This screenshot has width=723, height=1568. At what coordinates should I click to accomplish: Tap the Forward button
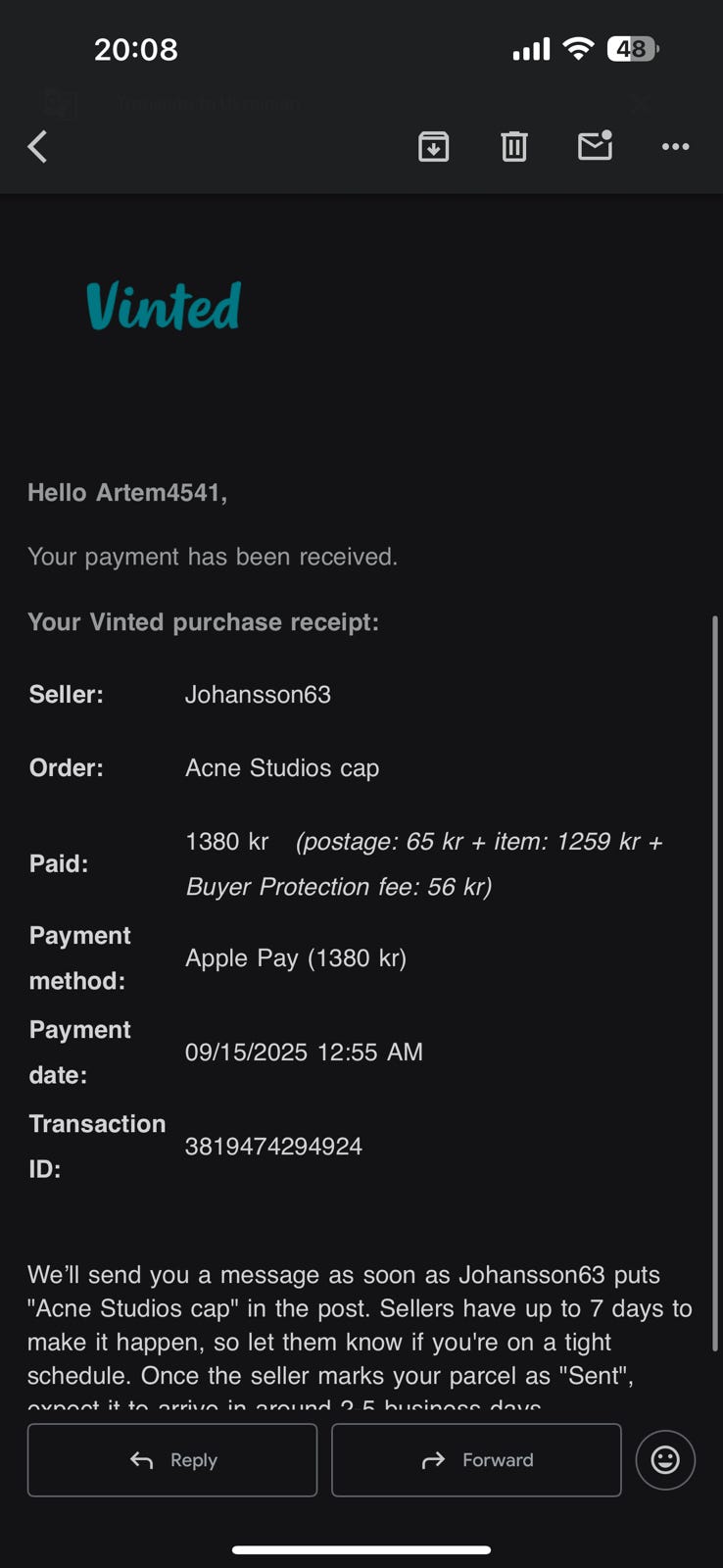[x=476, y=1460]
